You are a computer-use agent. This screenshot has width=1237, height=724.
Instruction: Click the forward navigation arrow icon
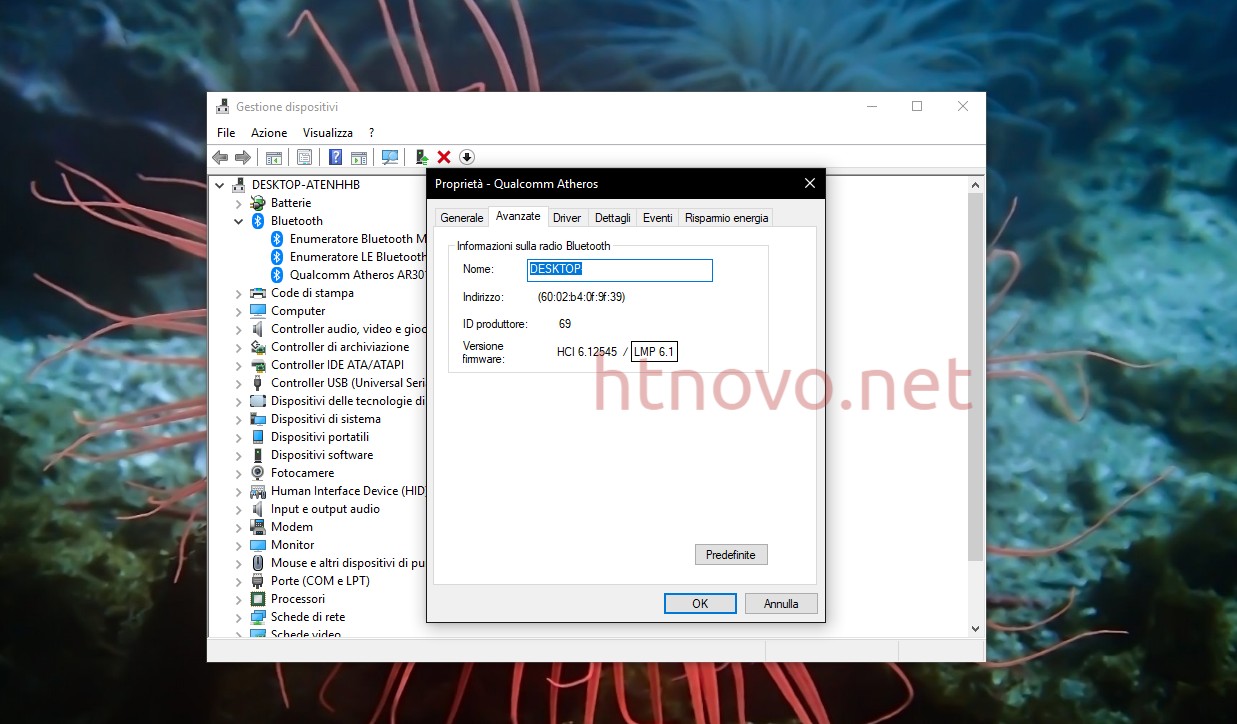click(x=243, y=157)
